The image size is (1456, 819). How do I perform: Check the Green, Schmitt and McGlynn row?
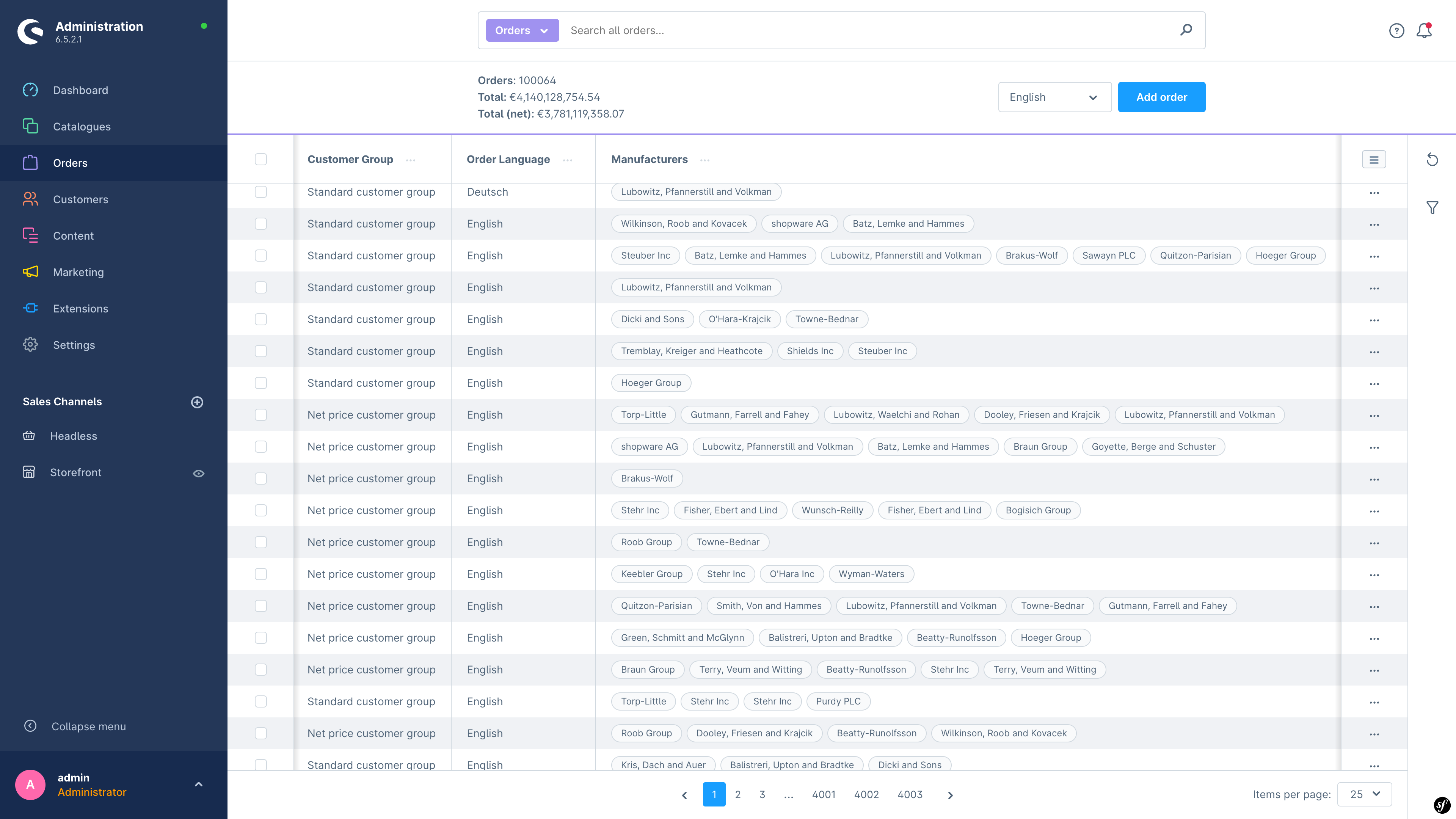pos(260,637)
